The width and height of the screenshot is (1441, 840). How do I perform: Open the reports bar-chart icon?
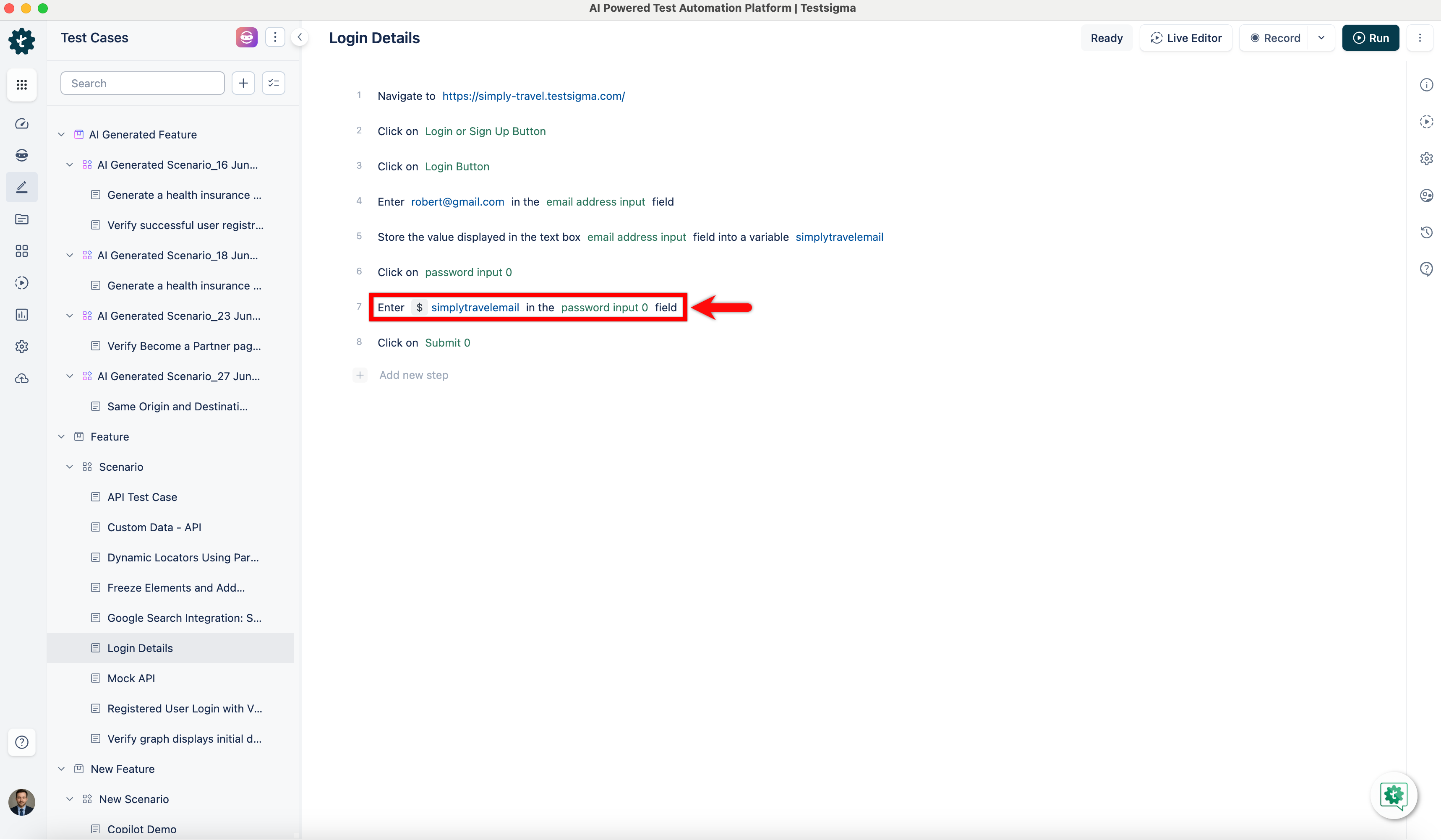pos(22,315)
